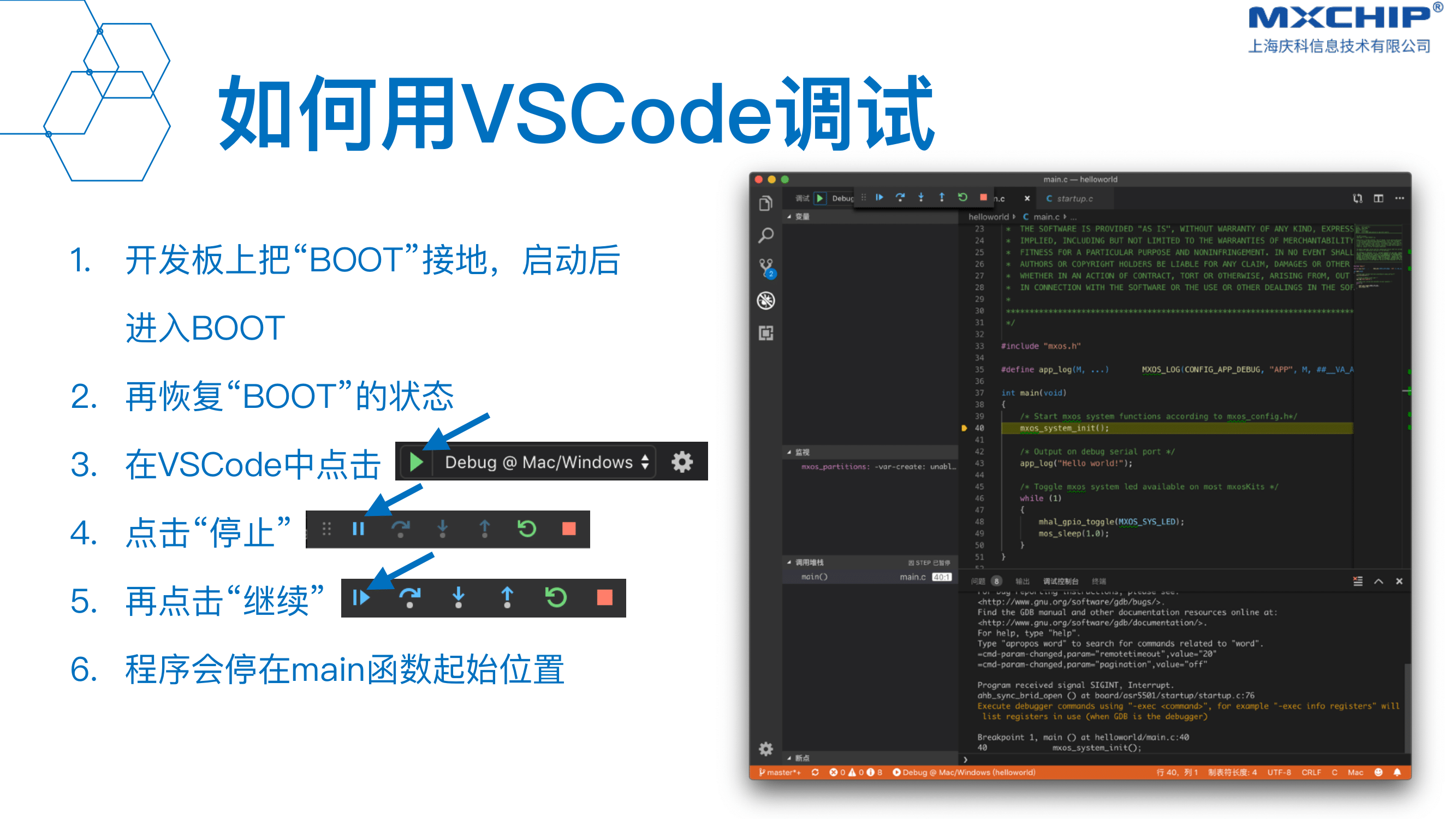Screen dimensions: 1456x819
Task: Open the Debug configuration dropdown in VSCode sidebar header
Action: [x=842, y=198]
